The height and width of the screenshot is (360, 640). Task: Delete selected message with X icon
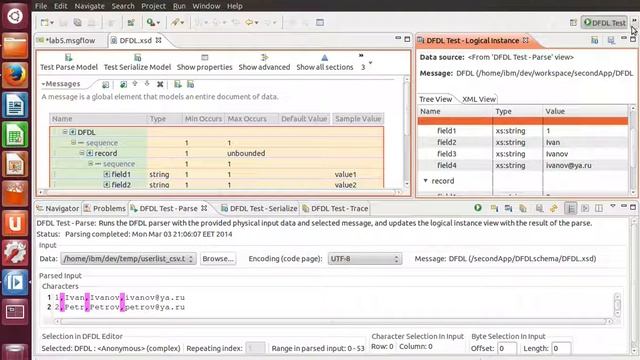(160, 84)
